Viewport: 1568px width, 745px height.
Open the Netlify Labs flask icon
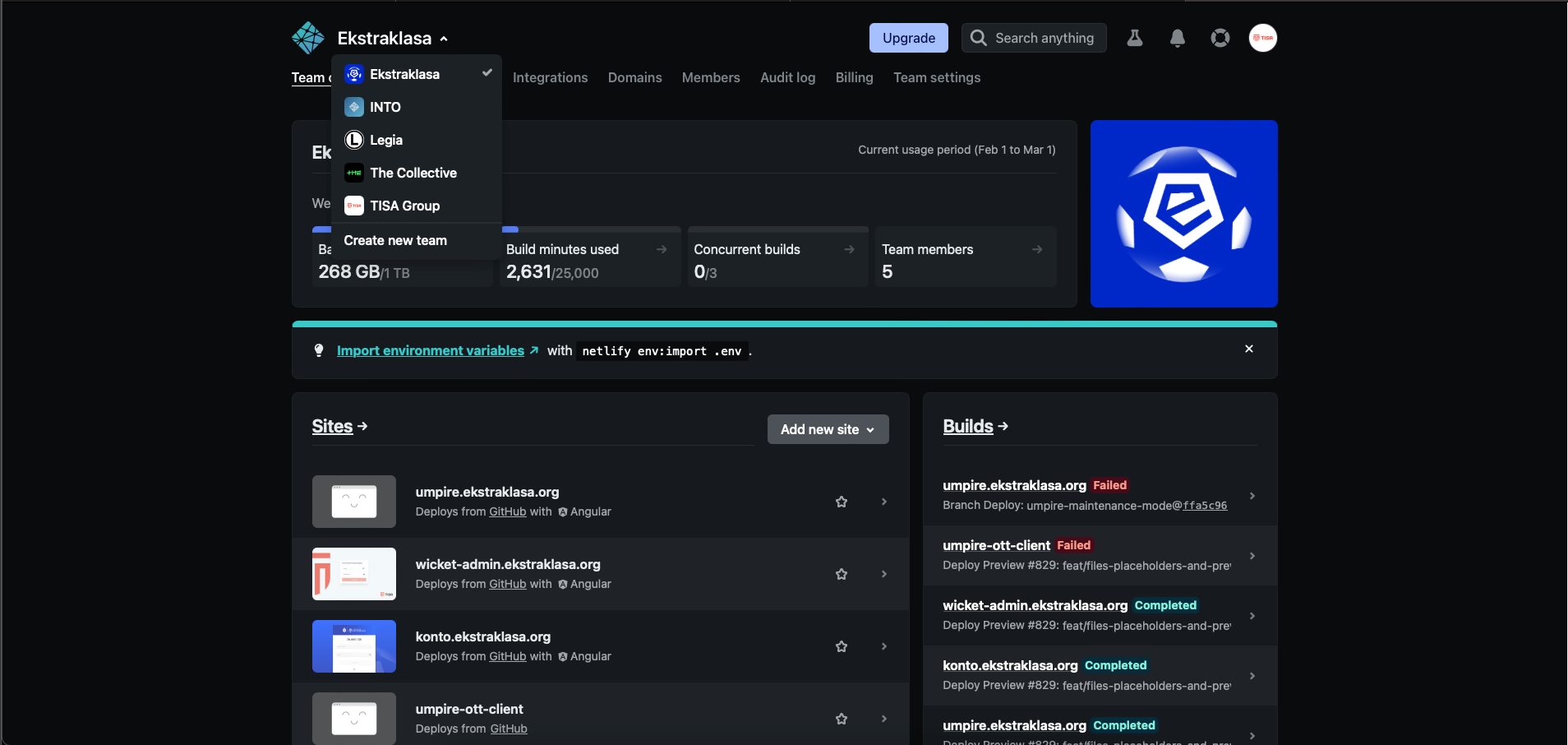pos(1135,38)
